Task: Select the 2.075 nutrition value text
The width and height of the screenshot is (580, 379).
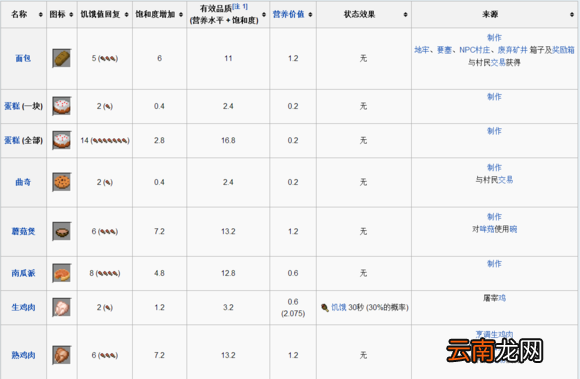Action: pyautogui.click(x=293, y=314)
